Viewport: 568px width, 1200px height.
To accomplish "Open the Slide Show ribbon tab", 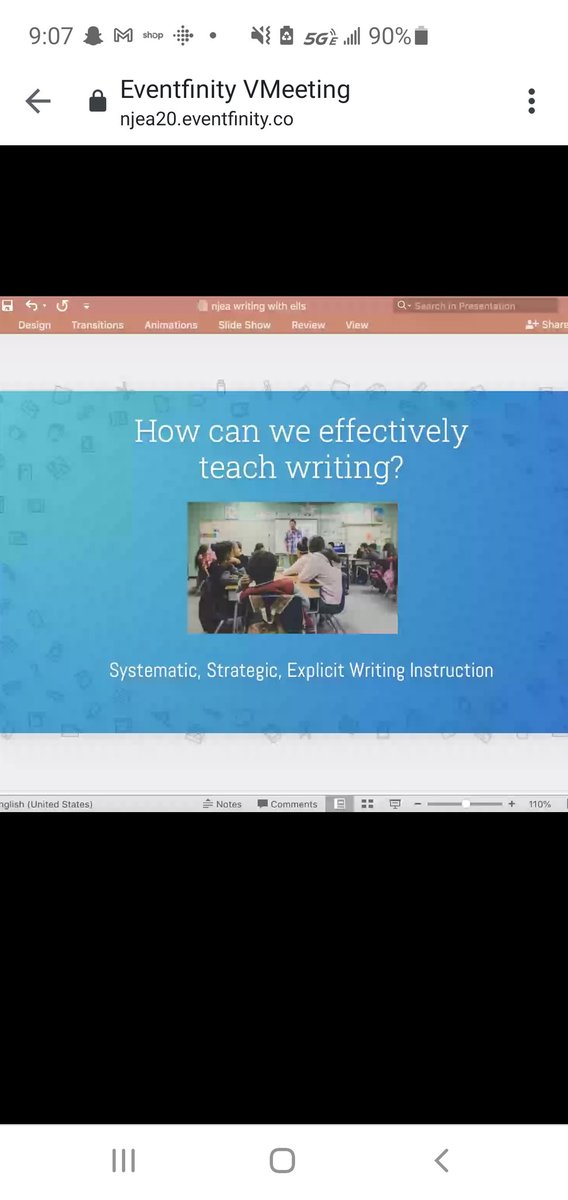I will [244, 325].
